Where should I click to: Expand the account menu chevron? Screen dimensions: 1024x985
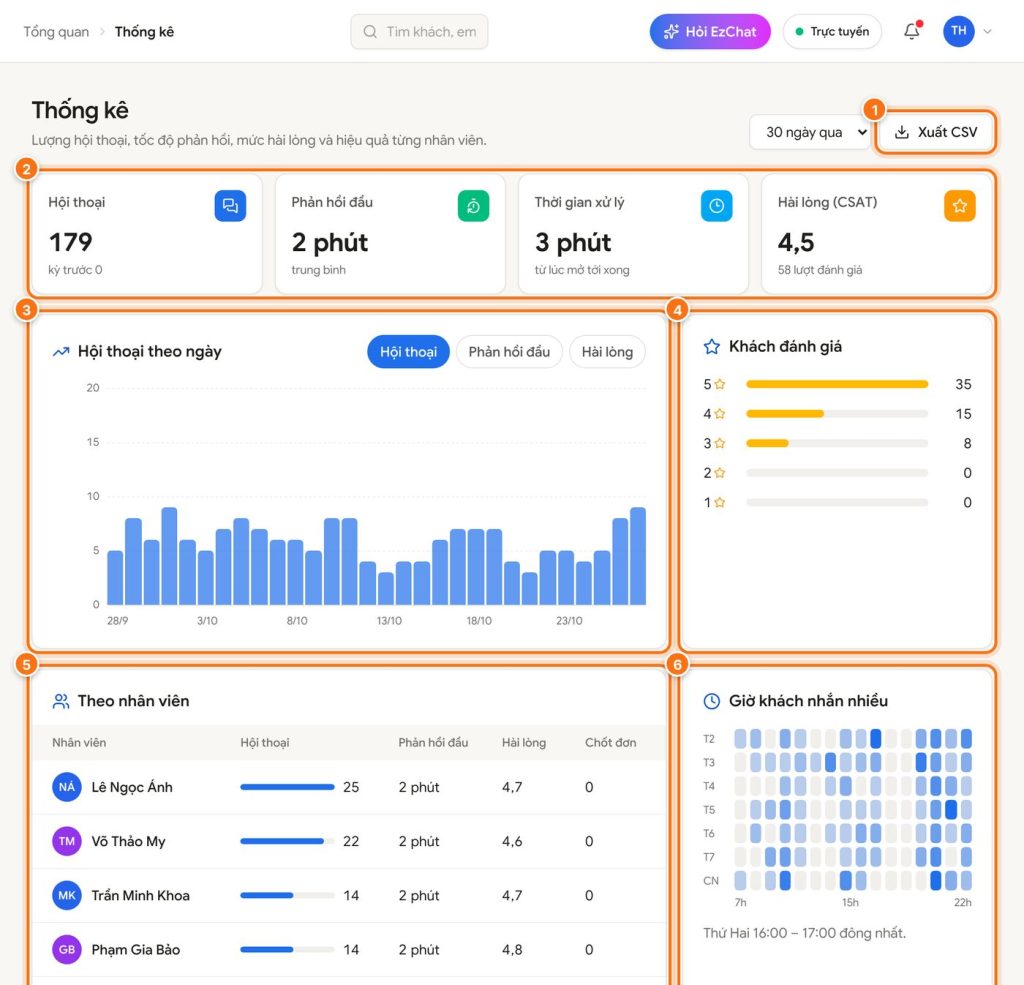click(987, 31)
